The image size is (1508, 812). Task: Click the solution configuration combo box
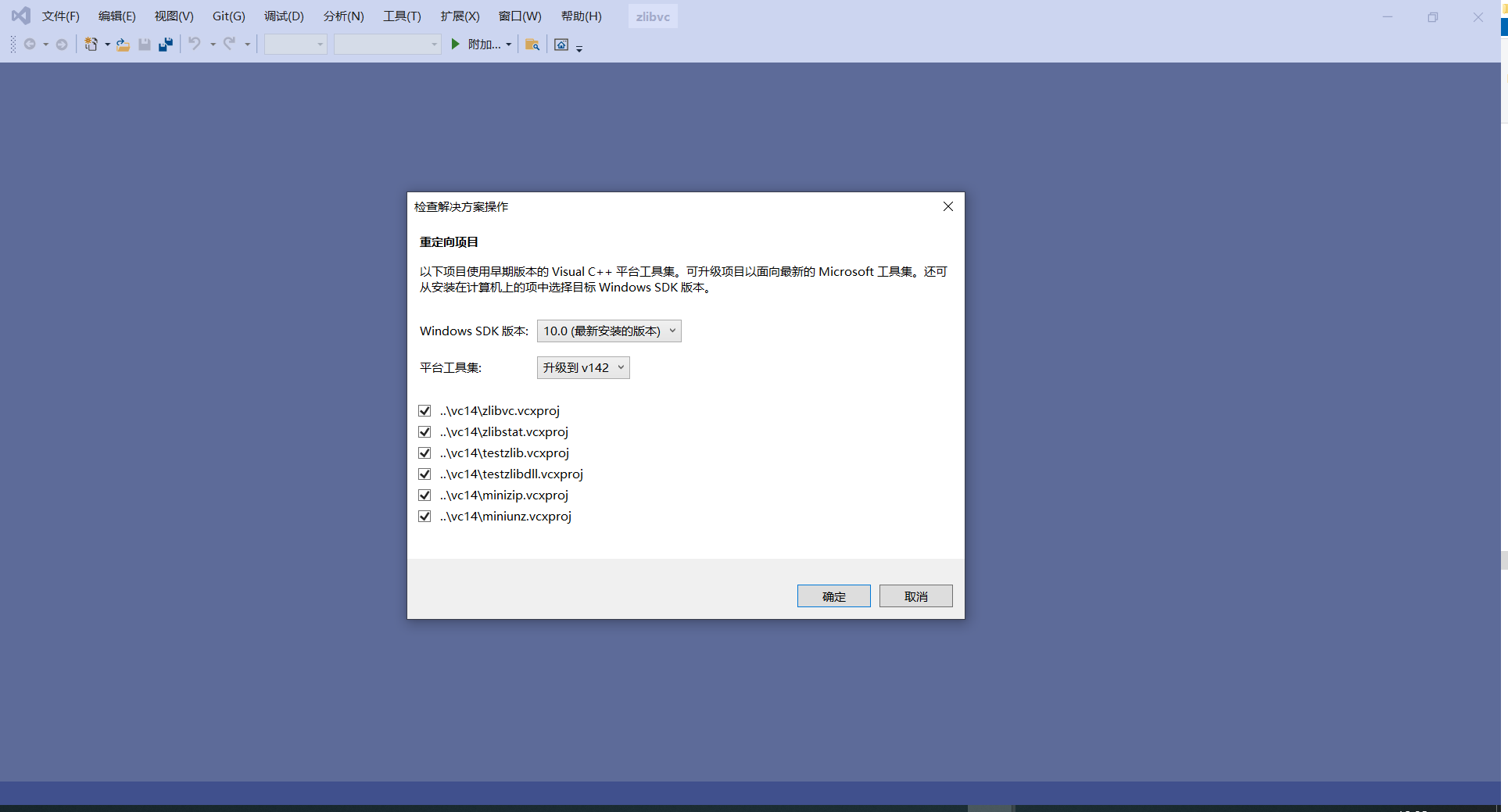(295, 45)
